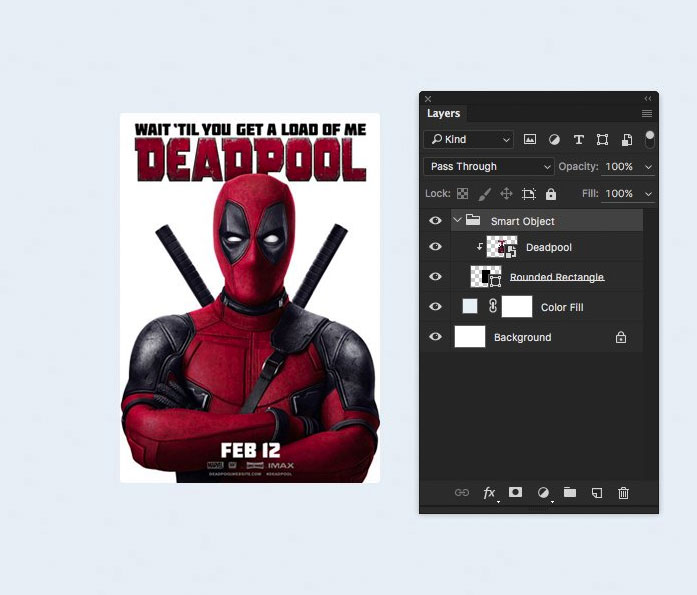Screen dimensions: 697x595
Task: Hide the Deadpool layer
Action: 436,246
